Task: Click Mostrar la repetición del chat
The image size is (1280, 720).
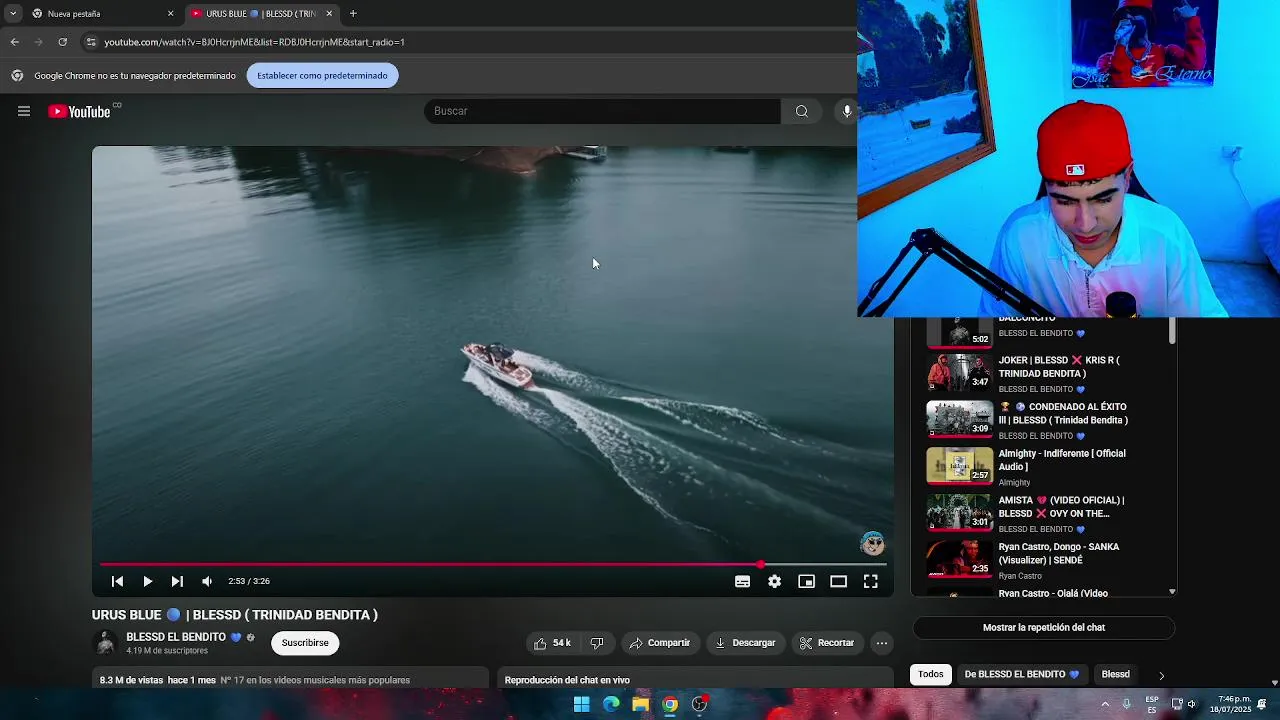Action: (1044, 628)
